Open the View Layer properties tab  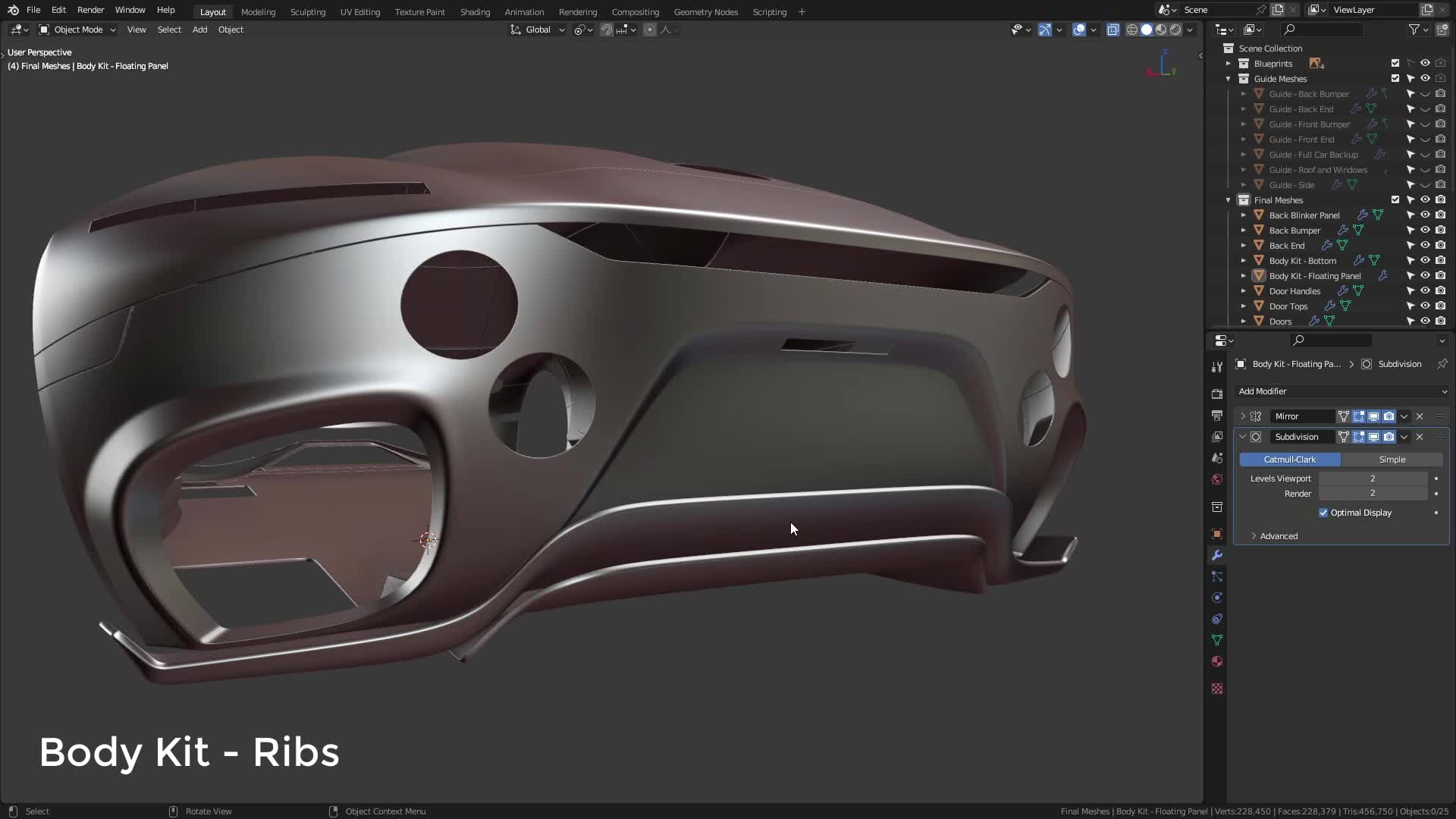(x=1217, y=437)
